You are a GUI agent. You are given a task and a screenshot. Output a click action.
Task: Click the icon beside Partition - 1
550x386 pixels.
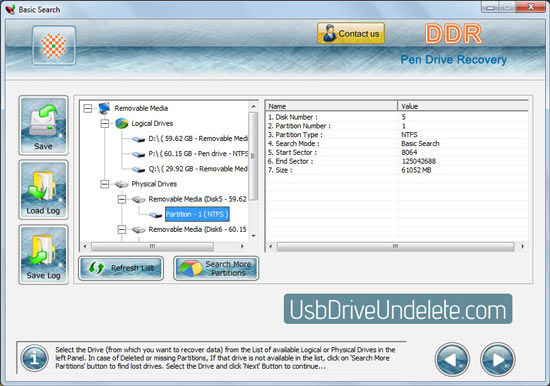click(x=155, y=214)
